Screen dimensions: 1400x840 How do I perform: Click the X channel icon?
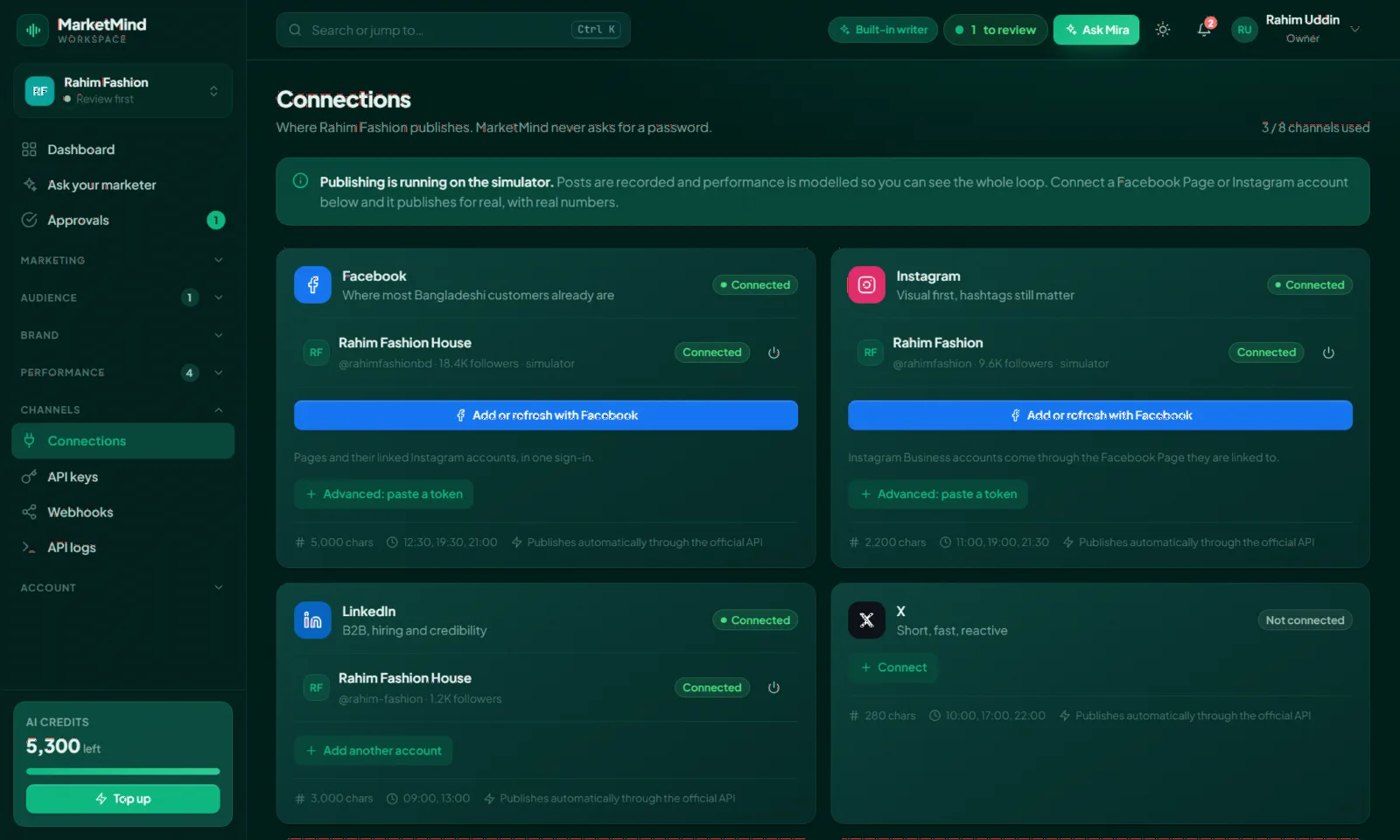tap(866, 619)
